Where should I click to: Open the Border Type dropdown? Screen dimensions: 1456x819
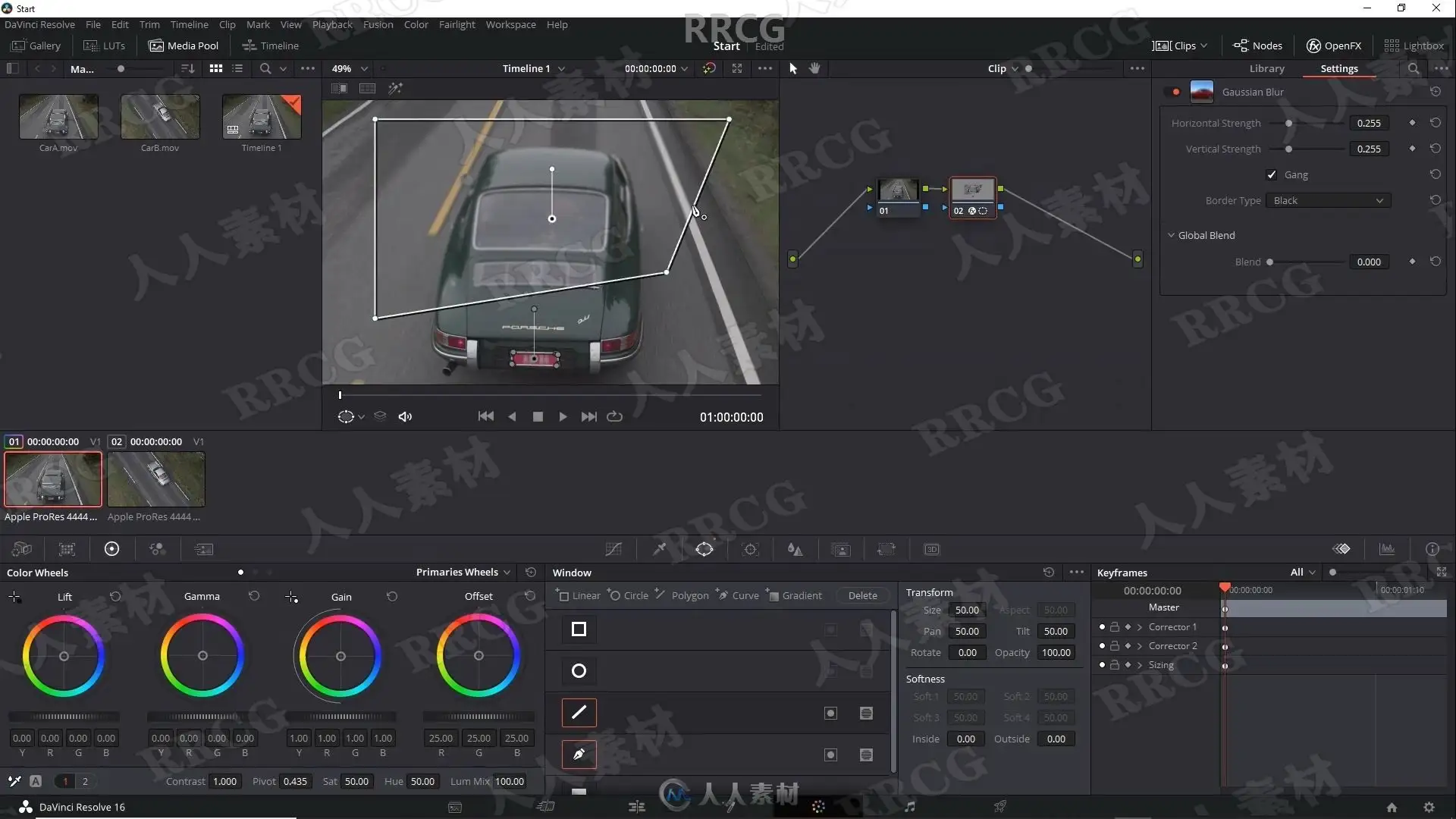point(1328,200)
